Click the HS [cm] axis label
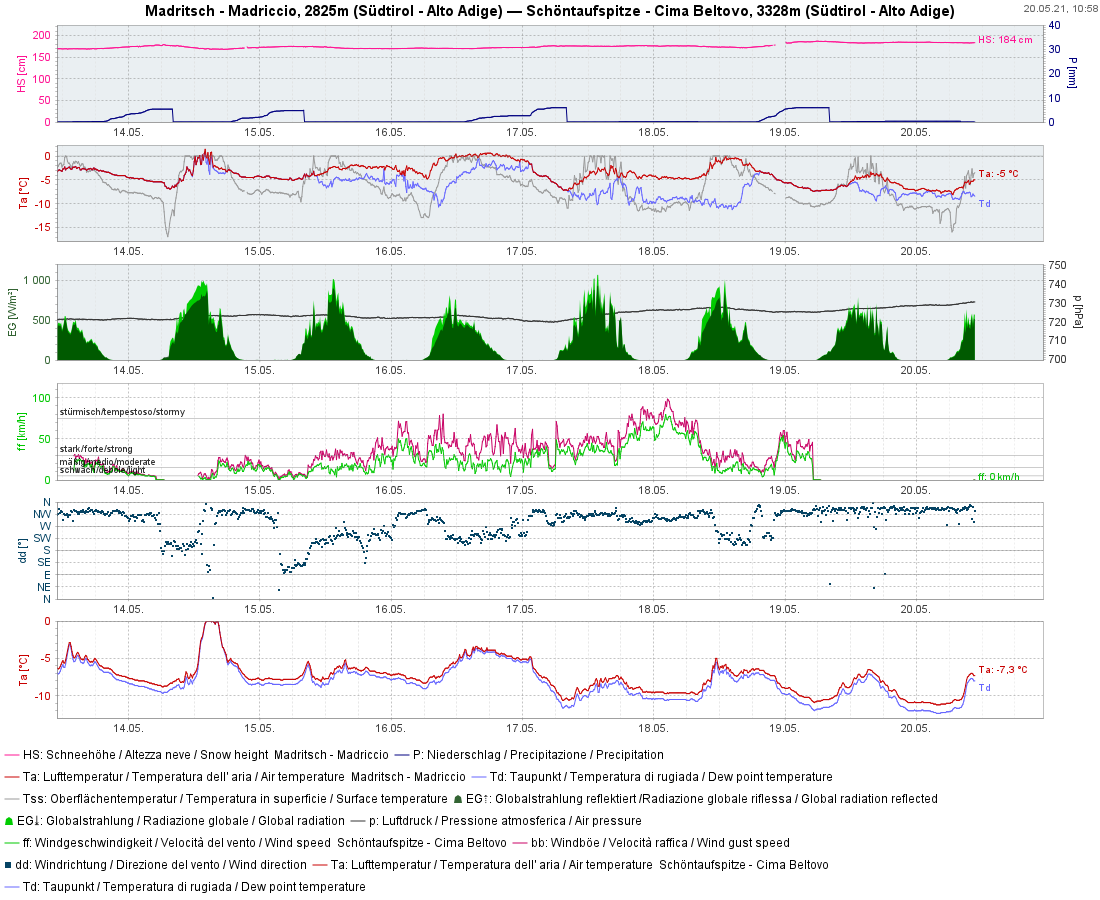The width and height of the screenshot is (1100, 900). (22, 75)
